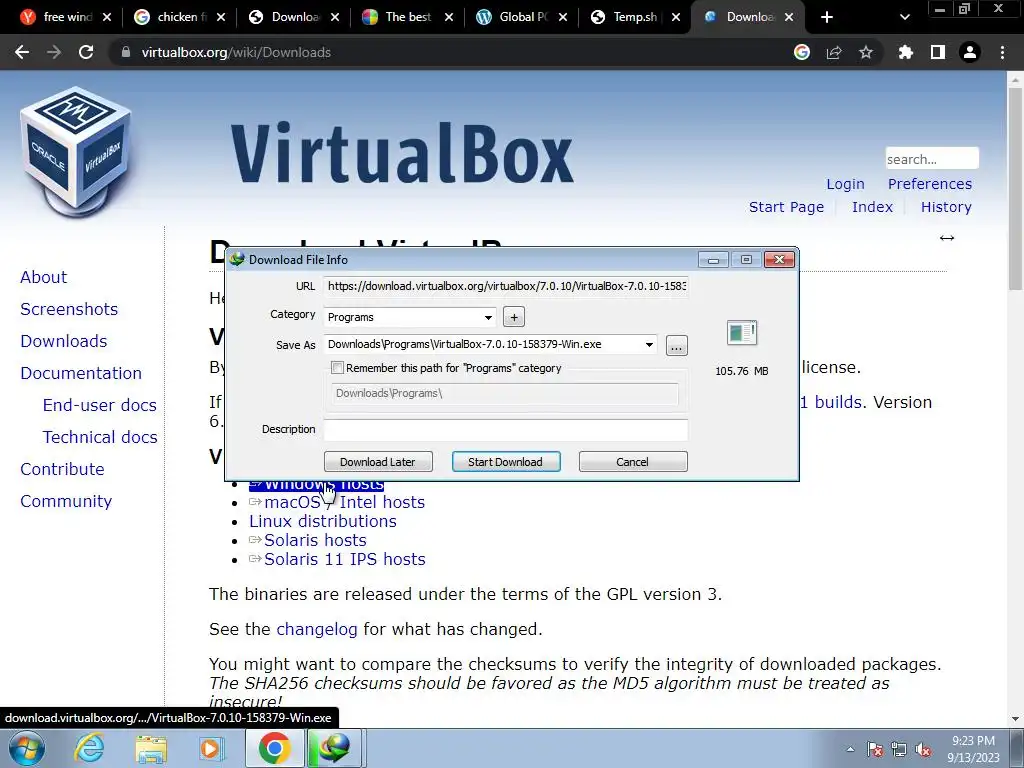Click the Description input field

point(505,430)
